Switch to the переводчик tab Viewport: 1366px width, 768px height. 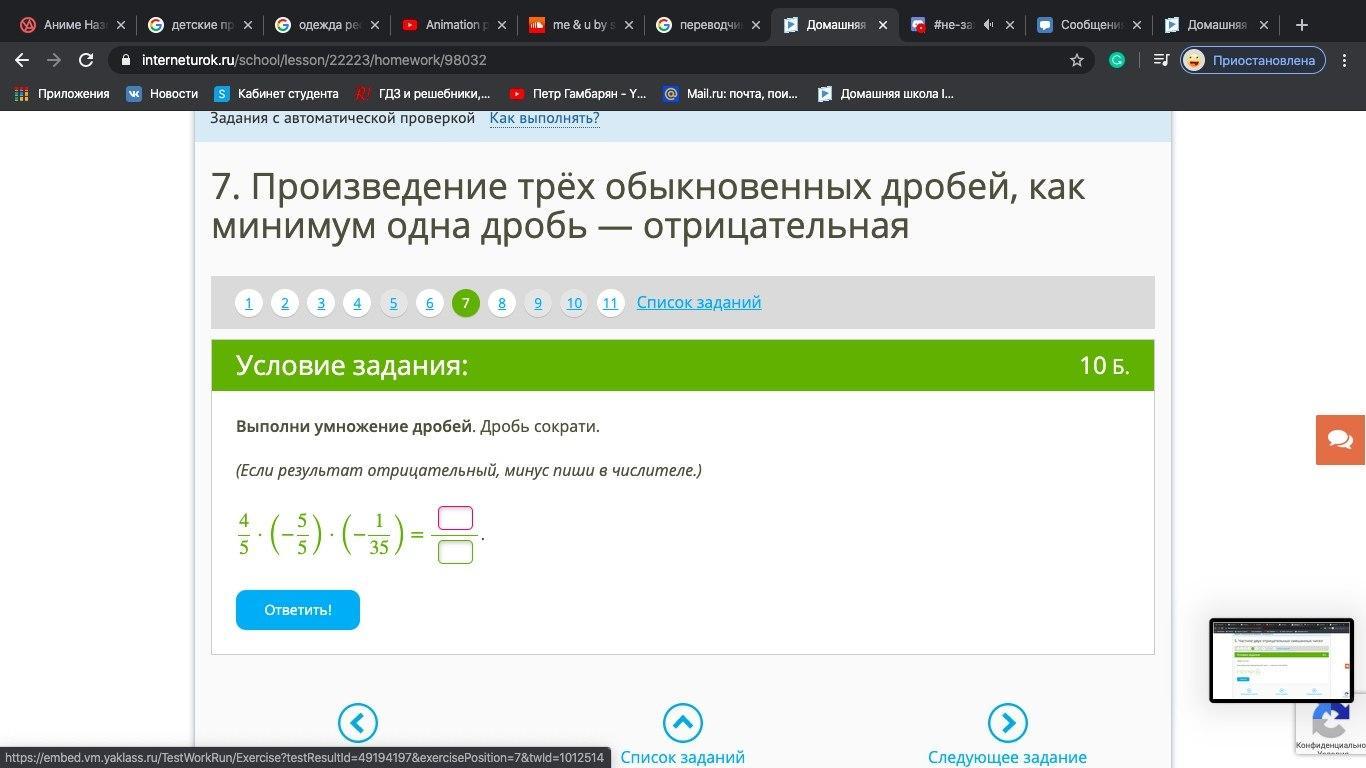point(708,25)
